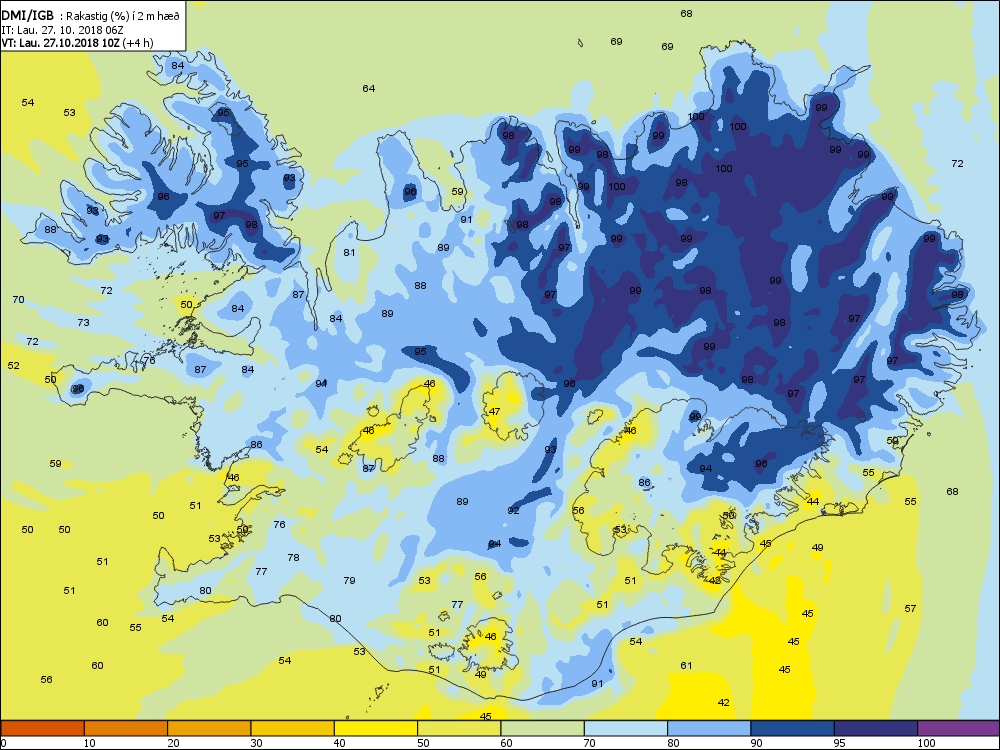Click the 'DMI/IGB' source label
Image resolution: width=1000 pixels, height=750 pixels.
(28, 16)
